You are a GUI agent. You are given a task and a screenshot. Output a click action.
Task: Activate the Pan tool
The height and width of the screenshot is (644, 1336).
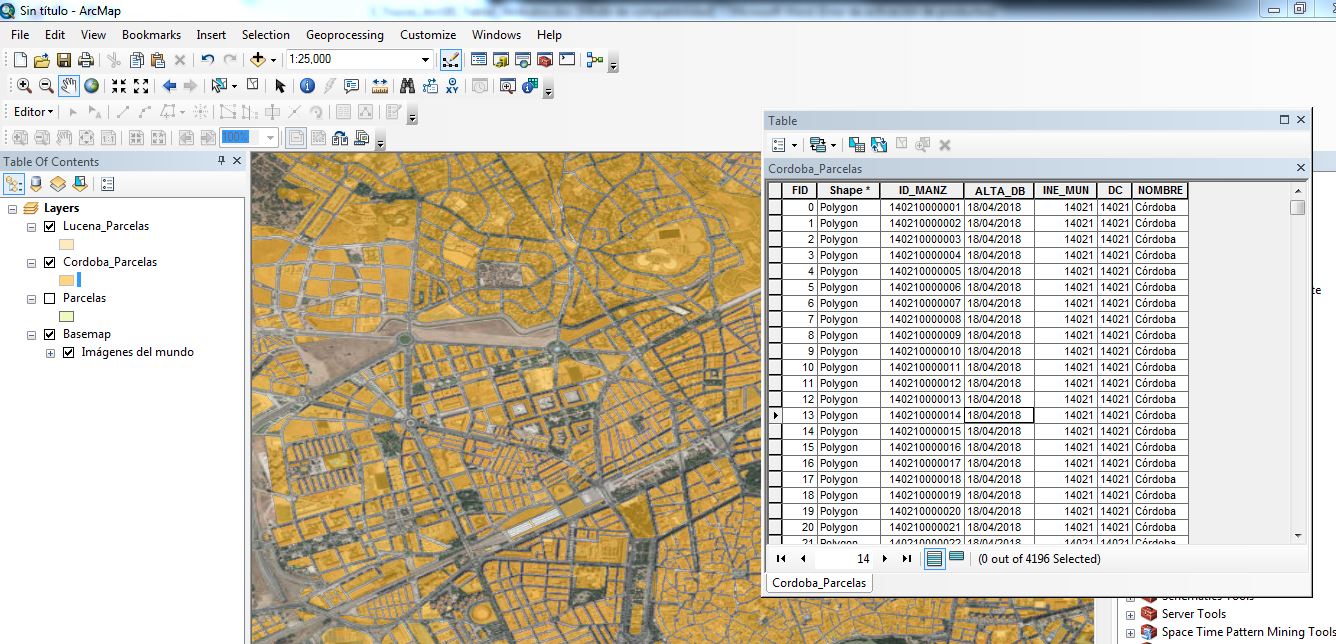68,85
